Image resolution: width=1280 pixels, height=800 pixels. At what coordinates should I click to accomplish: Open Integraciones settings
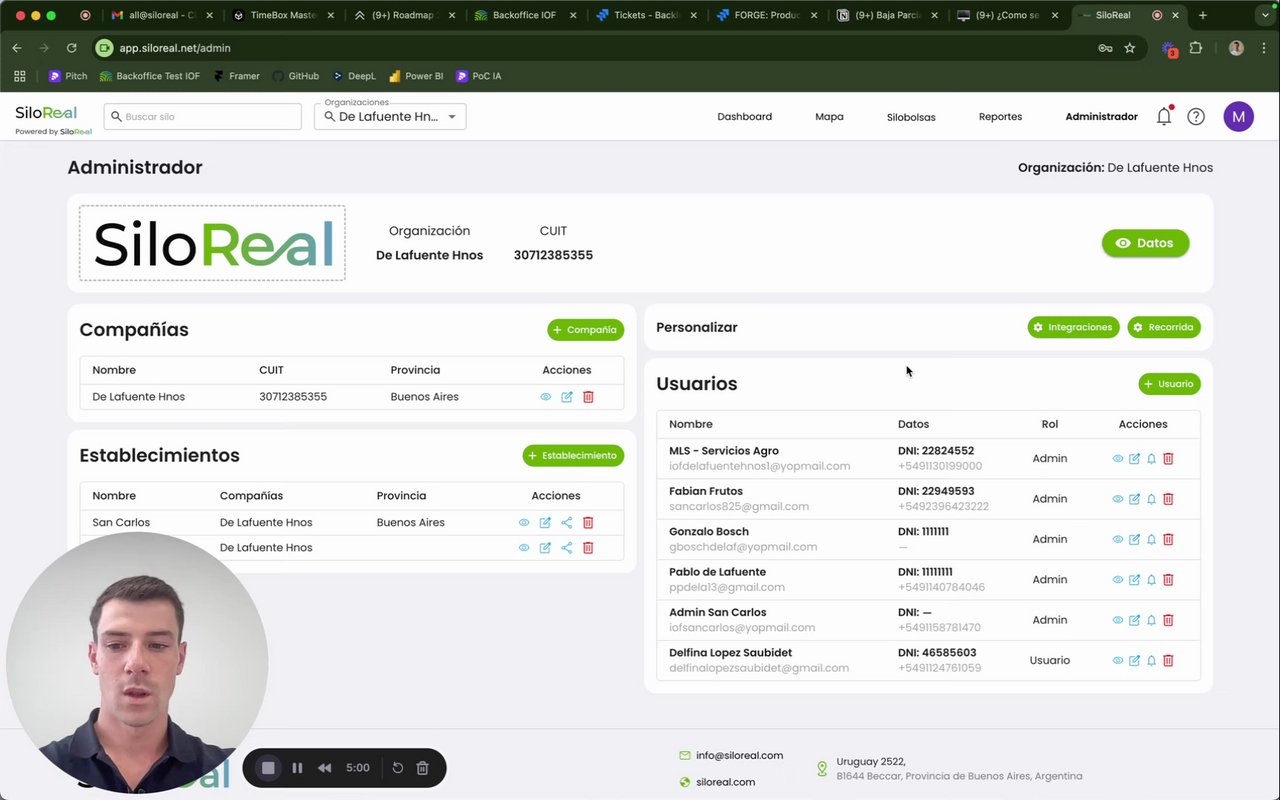(x=1073, y=327)
